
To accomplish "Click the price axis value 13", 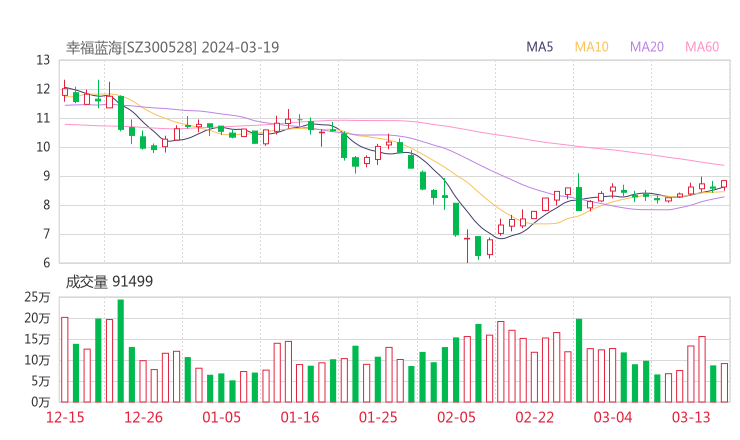I will pos(43,60).
